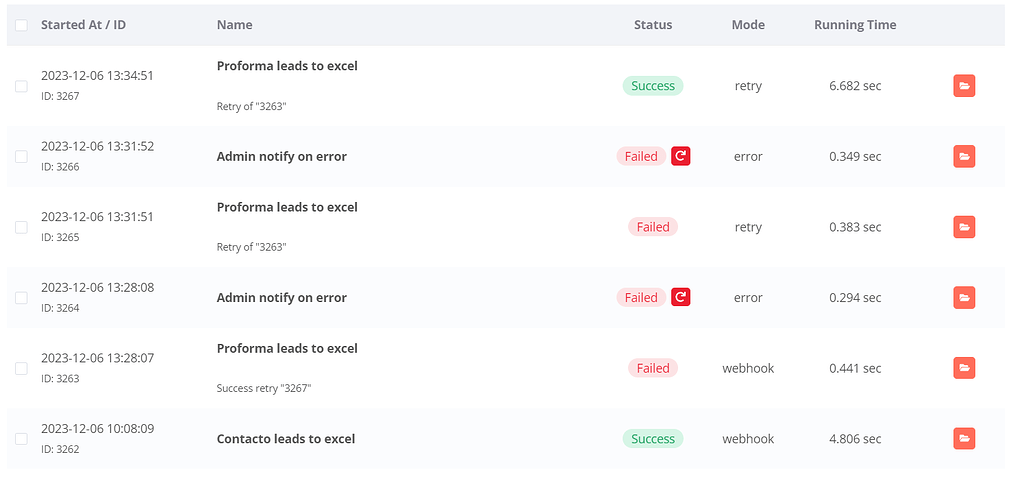This screenshot has height=481, width=1024.
Task: Open the successful "Proforma leads to excel" retry
Action: [287, 66]
